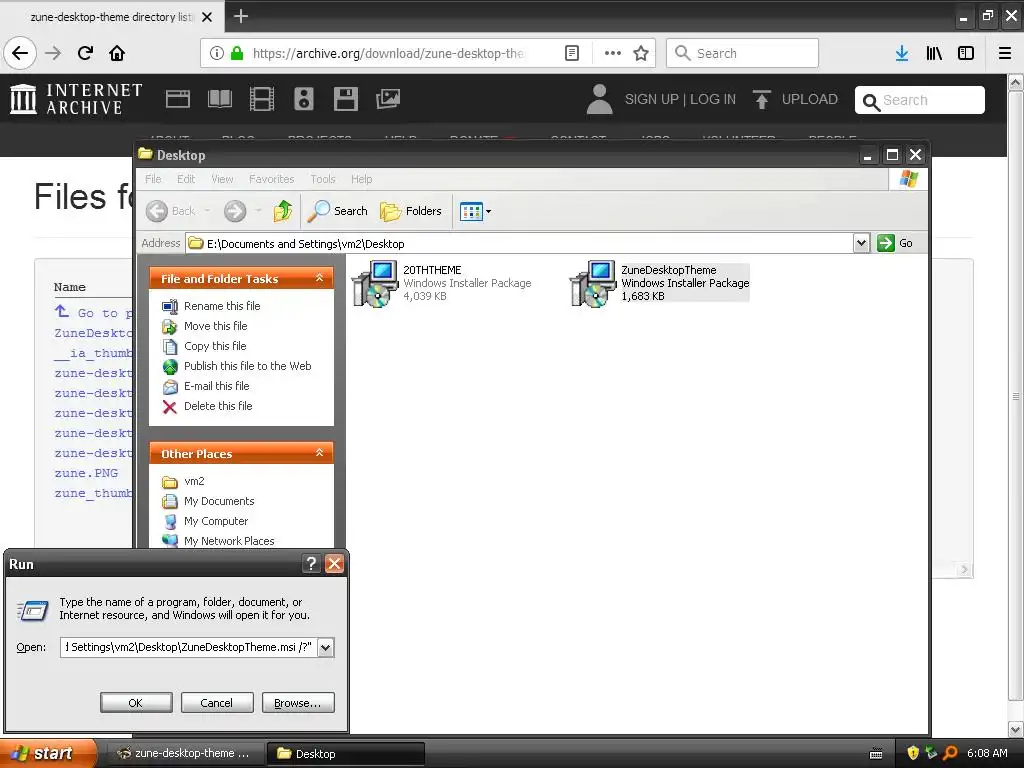Click Copy this file
Screen dimensions: 1024x768
click(x=204, y=346)
